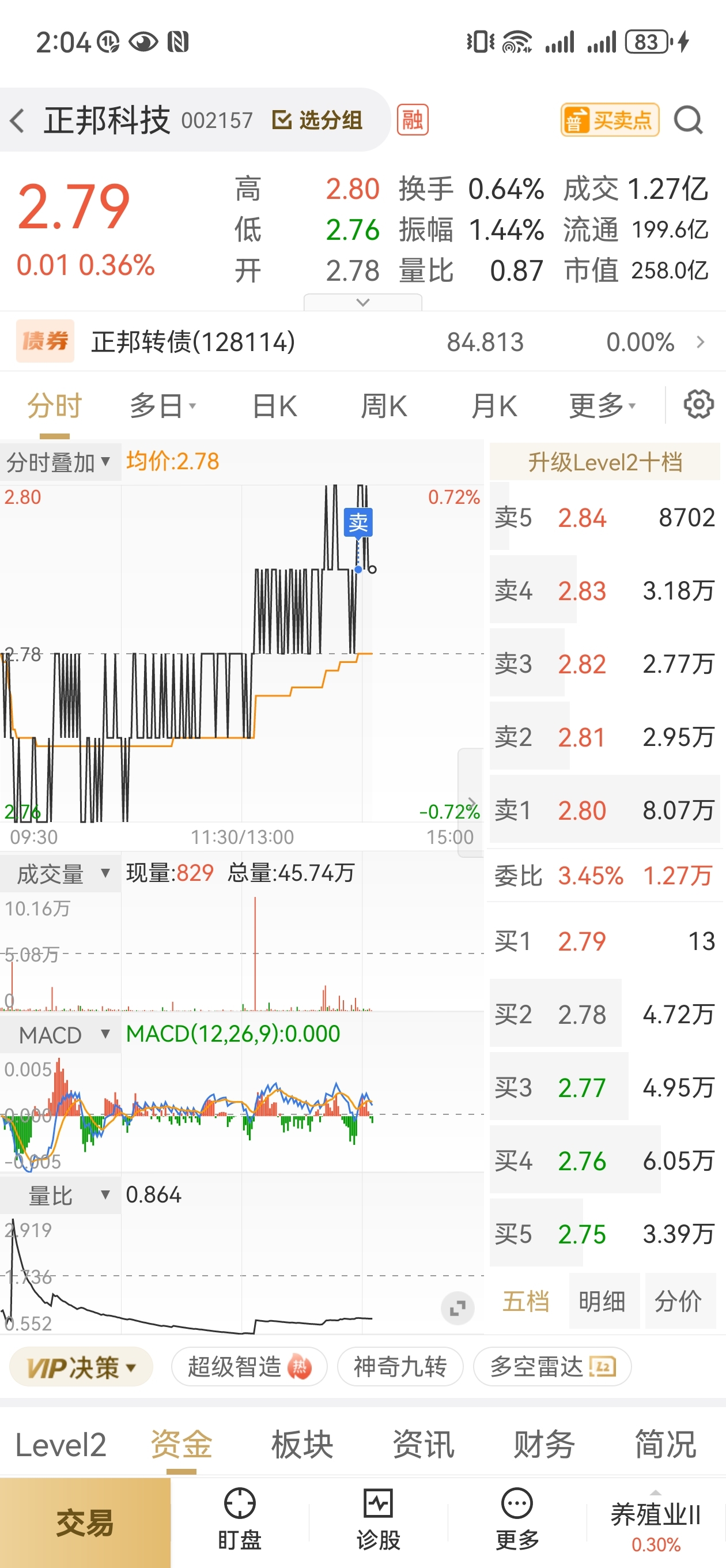Tap 买5 price 2.75 row
726x1568 pixels.
[605, 1234]
